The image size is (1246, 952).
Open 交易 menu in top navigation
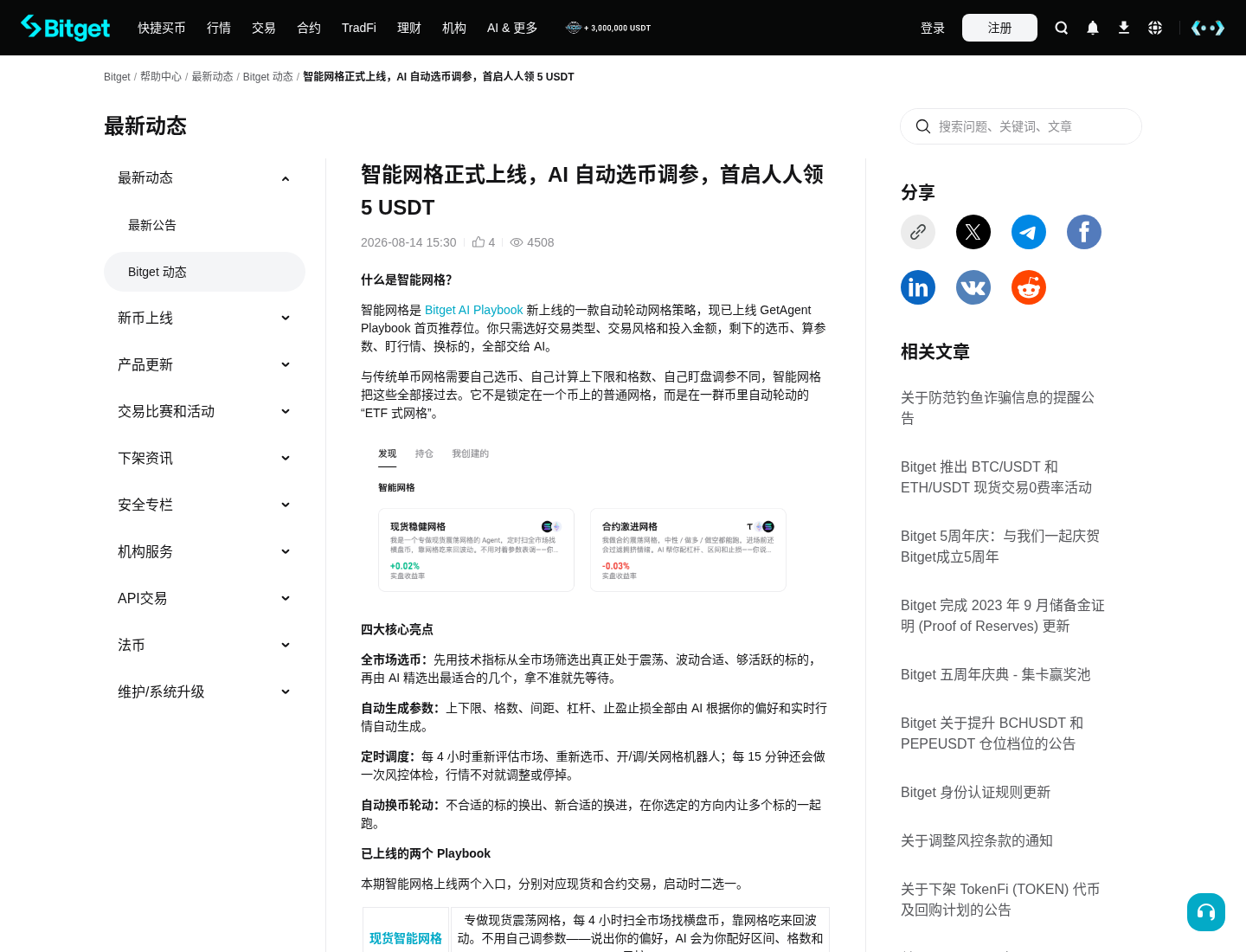[x=264, y=28]
